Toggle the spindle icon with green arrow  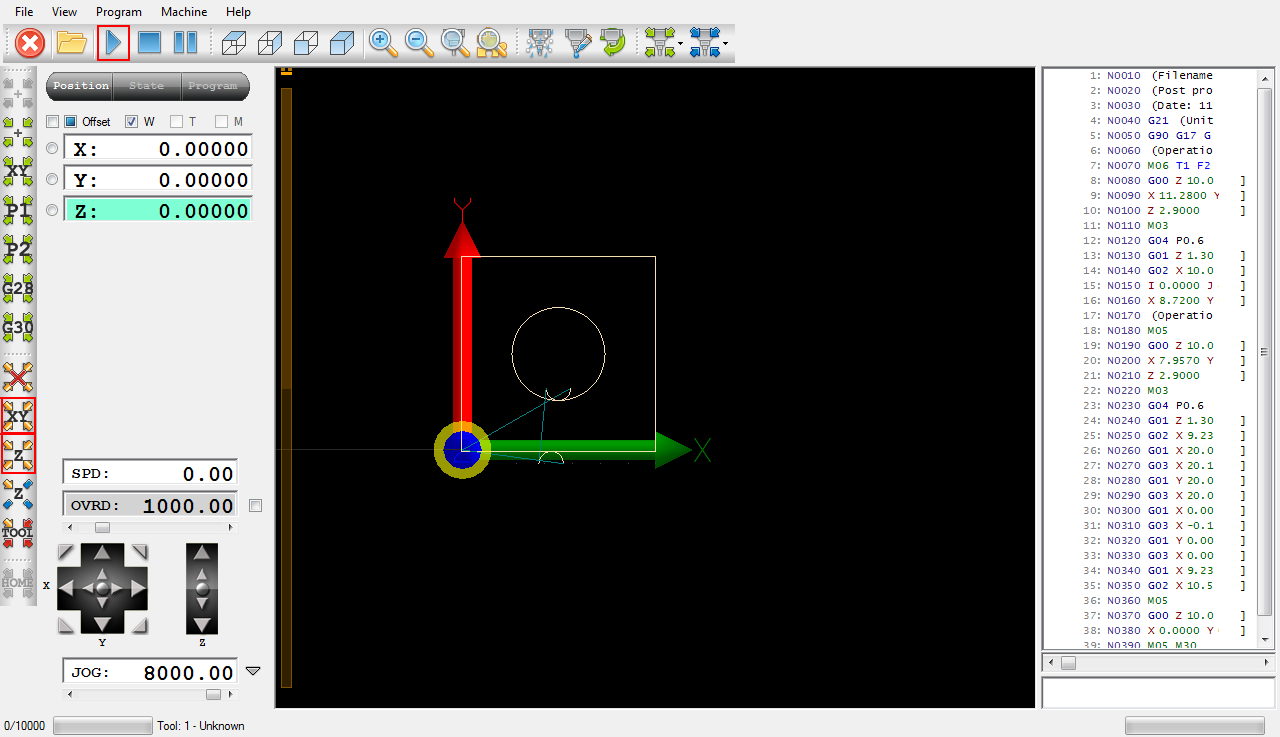click(x=612, y=43)
